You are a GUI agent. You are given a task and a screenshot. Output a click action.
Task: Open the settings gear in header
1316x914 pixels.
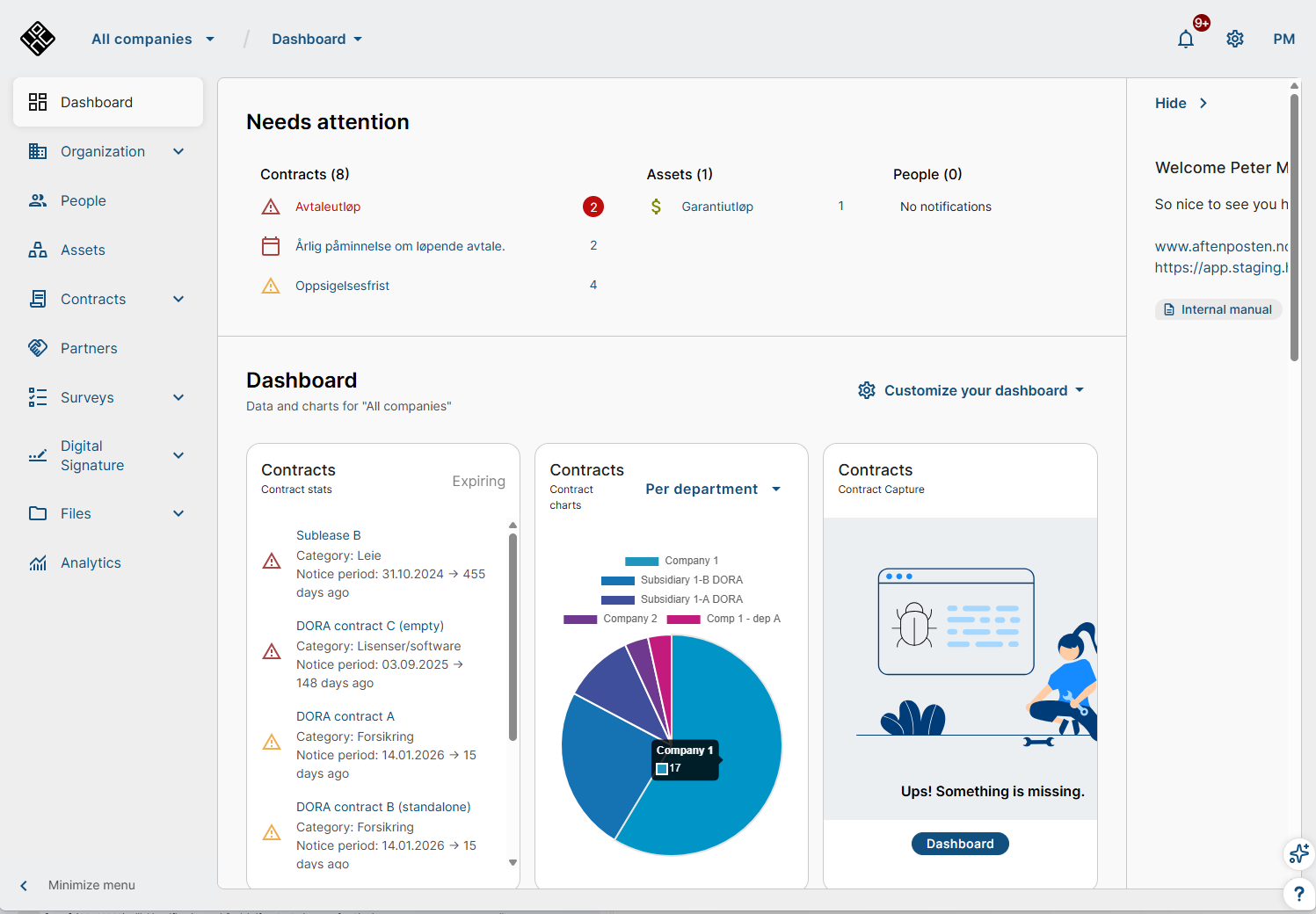(1235, 40)
